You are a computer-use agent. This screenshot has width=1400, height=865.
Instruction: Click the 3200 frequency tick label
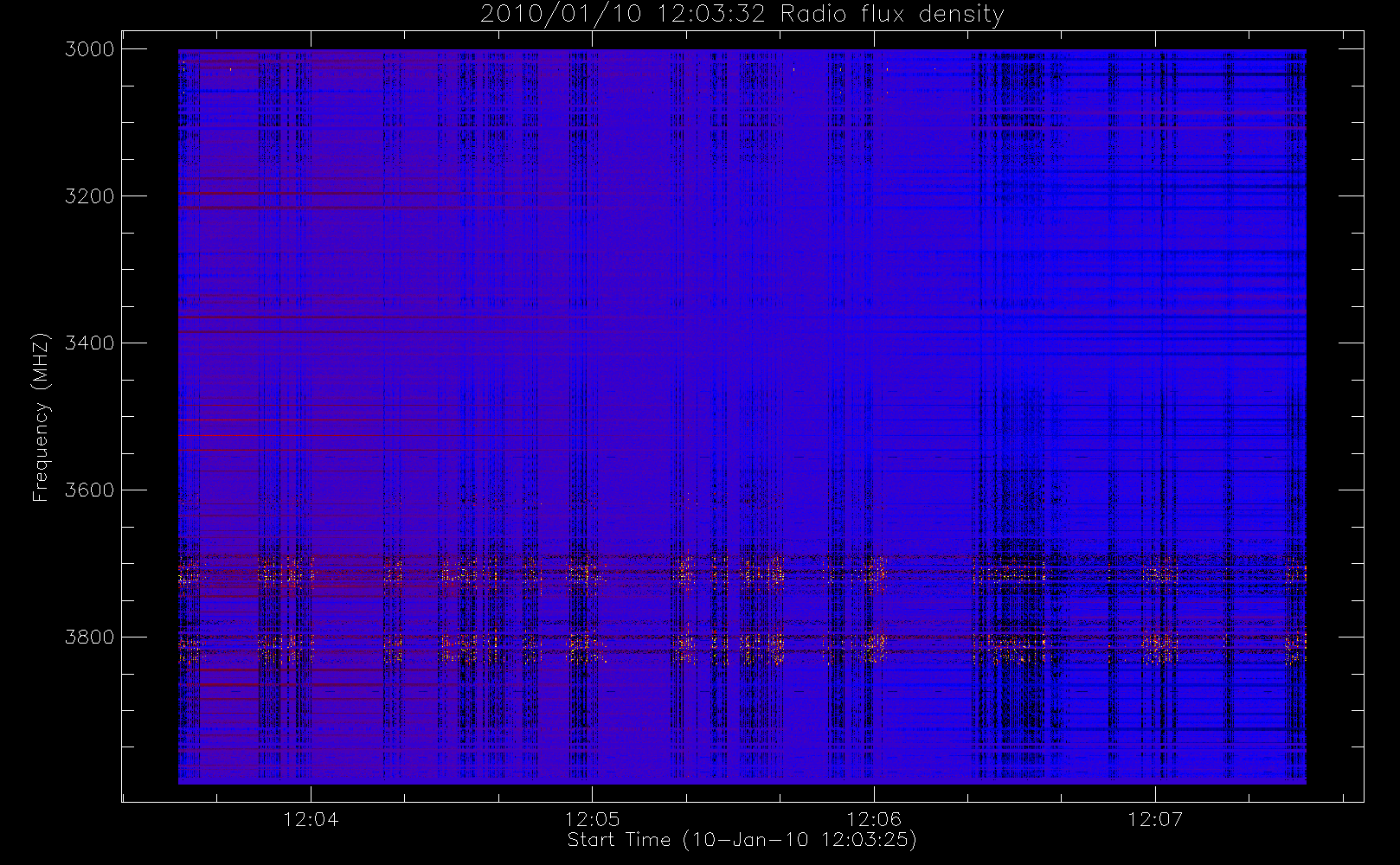[90, 196]
